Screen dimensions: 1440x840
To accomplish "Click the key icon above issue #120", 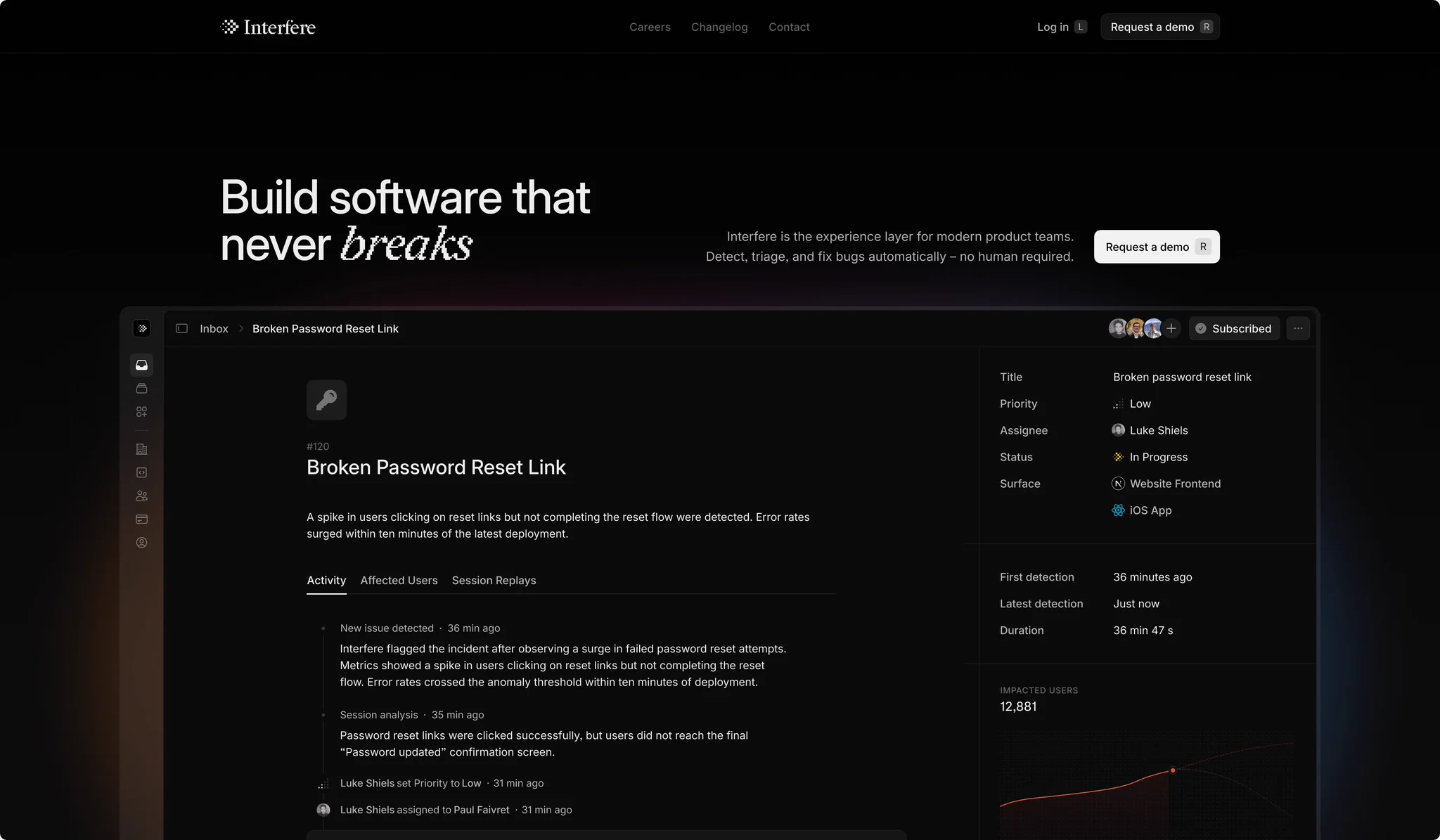I will (326, 400).
